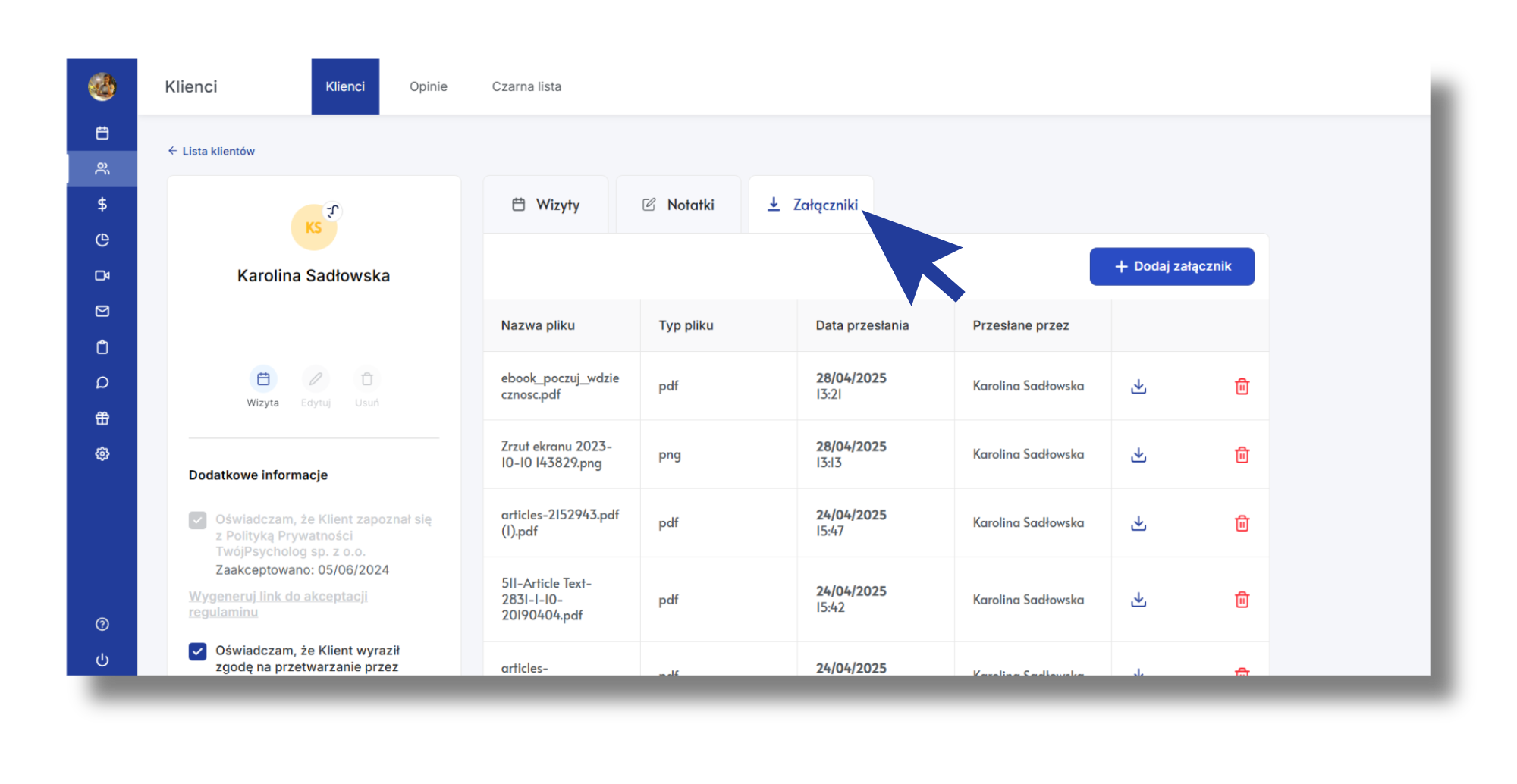Click the Zrzut ekranu 2023-10-10 file name
The height and width of the screenshot is (784, 1517).
556,454
